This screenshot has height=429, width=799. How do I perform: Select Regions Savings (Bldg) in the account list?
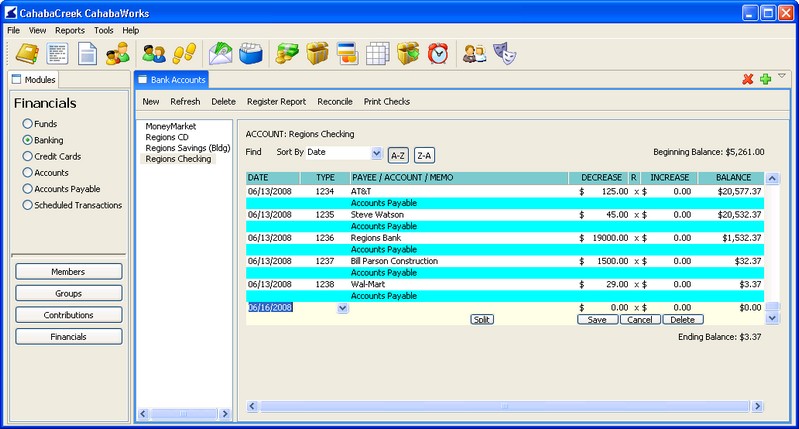188,148
